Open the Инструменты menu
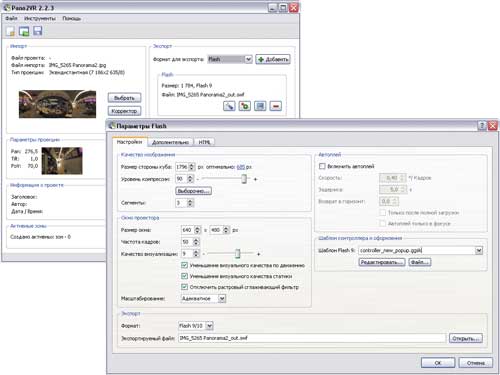The height and width of the screenshot is (375, 500). coord(40,18)
